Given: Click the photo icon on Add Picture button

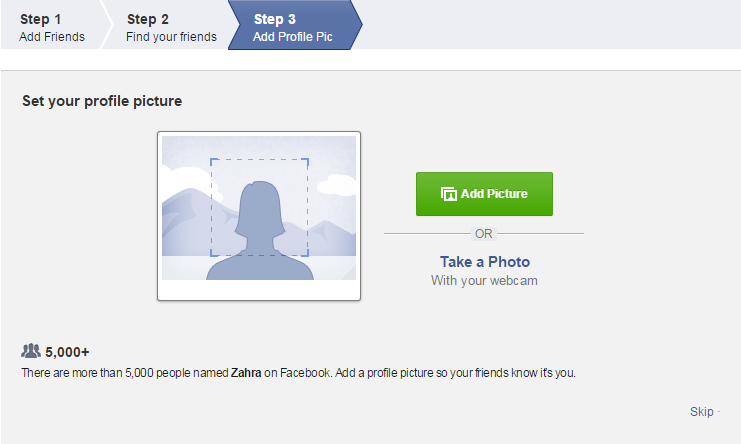Looking at the screenshot, I should (448, 194).
